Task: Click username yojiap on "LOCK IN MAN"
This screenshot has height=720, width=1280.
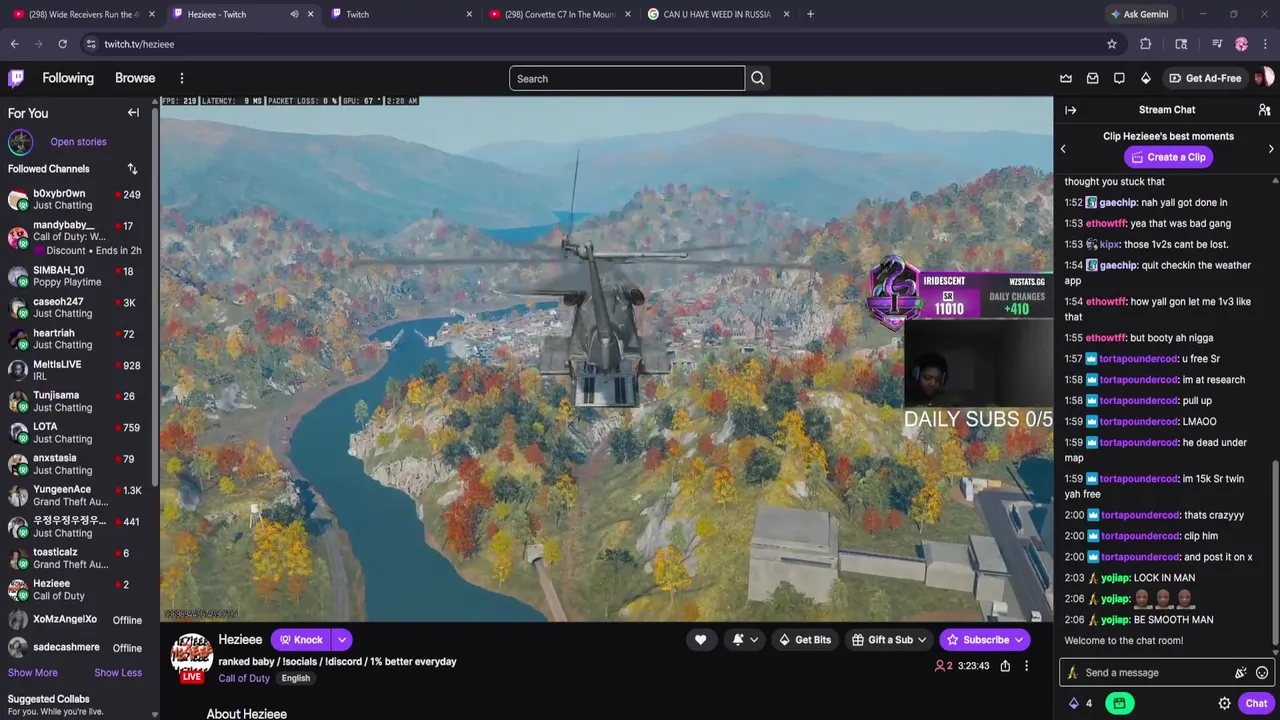Action: [1116, 578]
